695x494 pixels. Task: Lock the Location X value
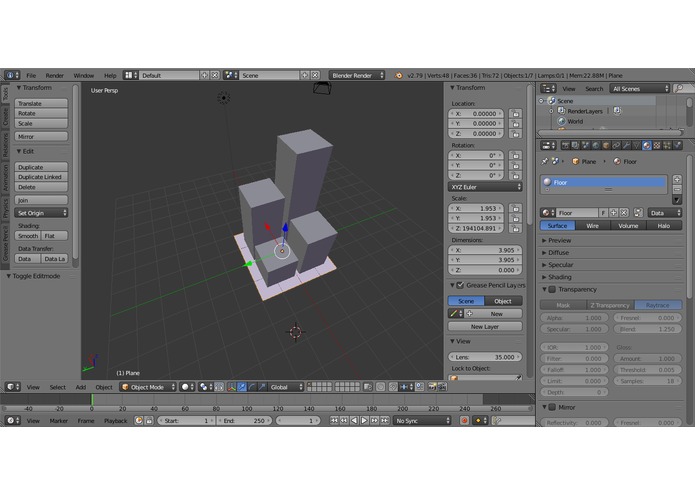pyautogui.click(x=515, y=113)
